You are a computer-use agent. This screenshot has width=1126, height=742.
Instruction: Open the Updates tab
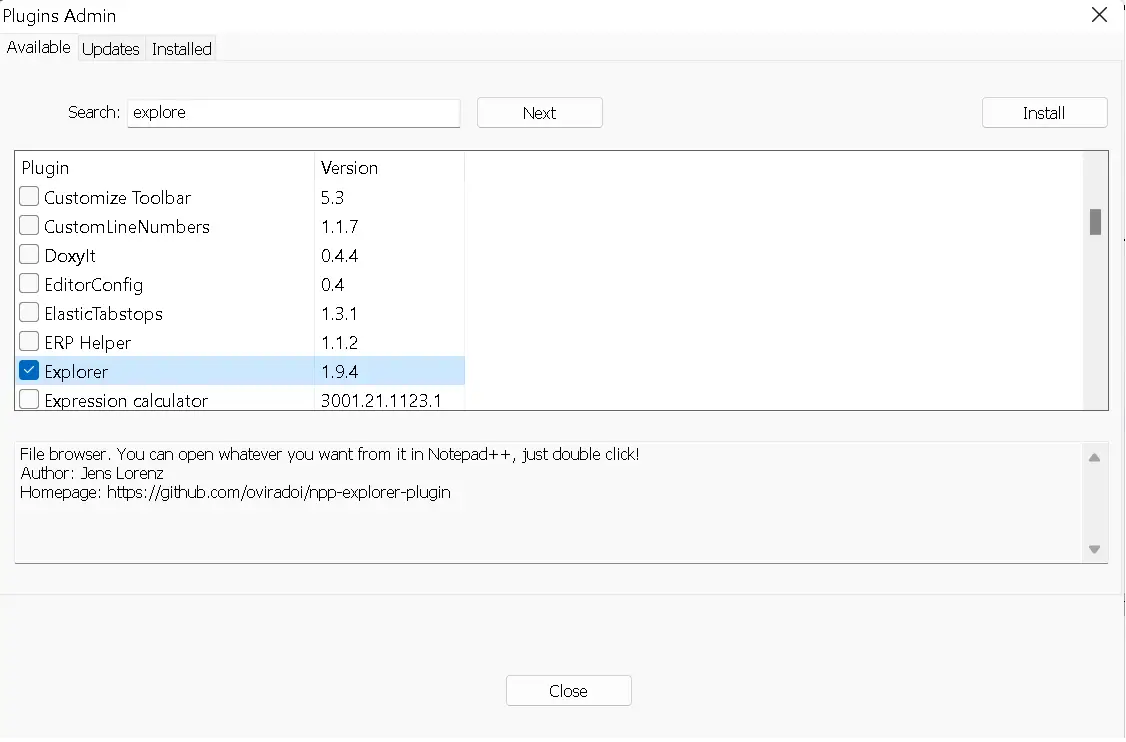111,49
